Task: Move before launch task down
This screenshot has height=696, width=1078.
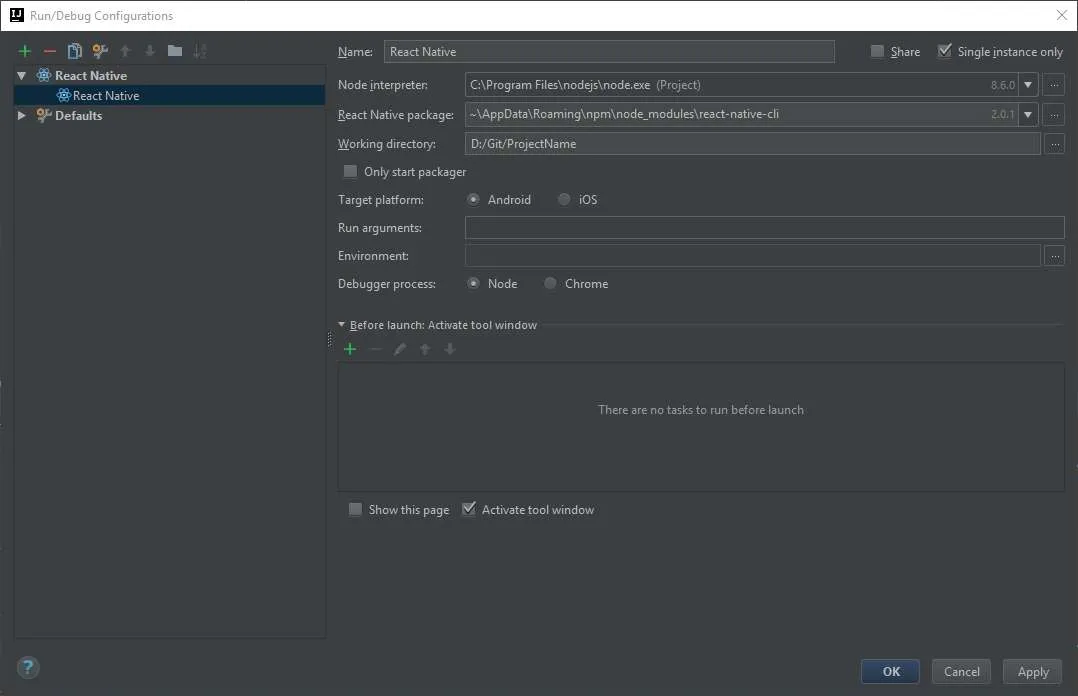Action: (450, 349)
